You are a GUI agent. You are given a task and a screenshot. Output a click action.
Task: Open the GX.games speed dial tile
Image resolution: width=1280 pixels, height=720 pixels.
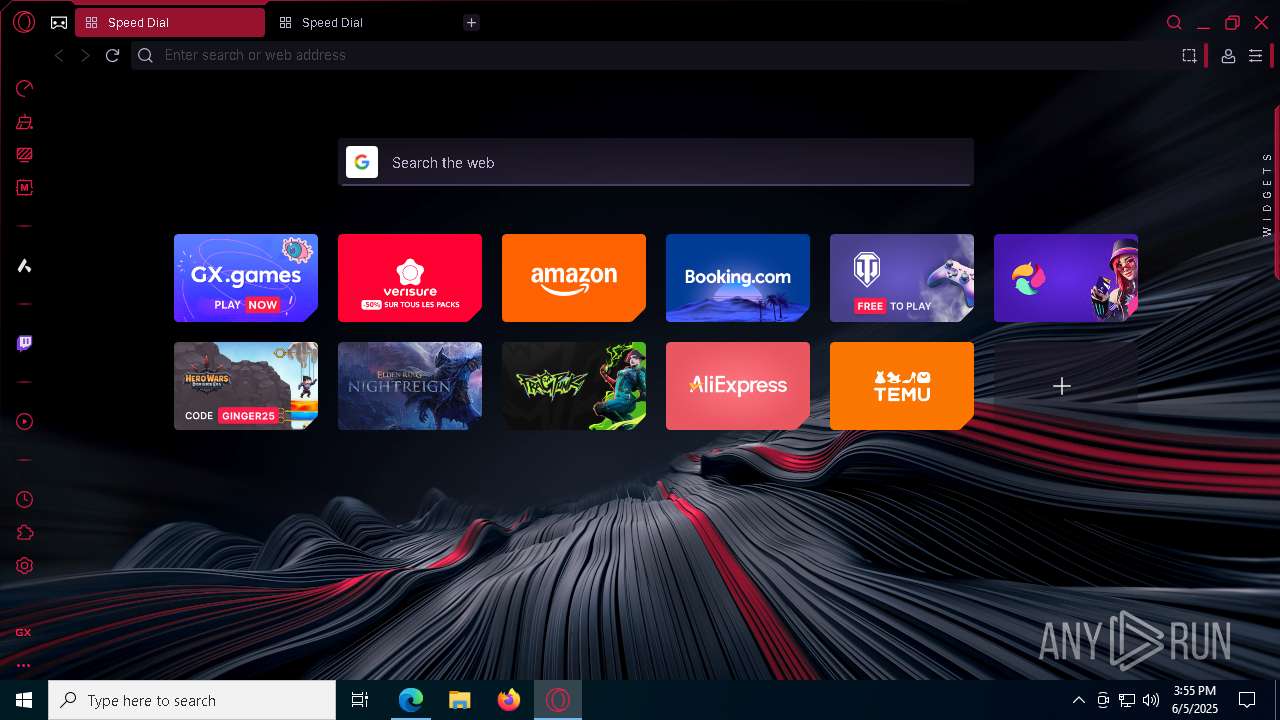point(246,278)
